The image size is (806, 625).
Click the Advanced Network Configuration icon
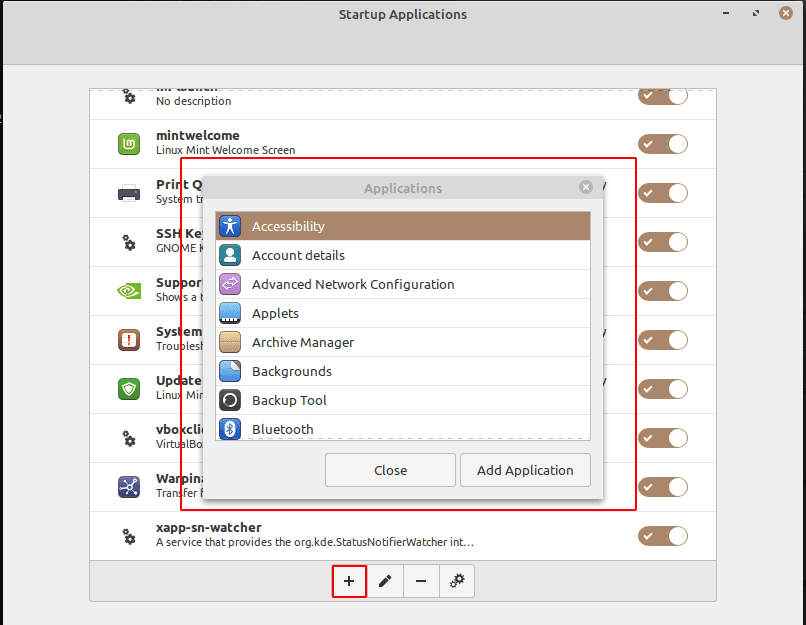[230, 284]
